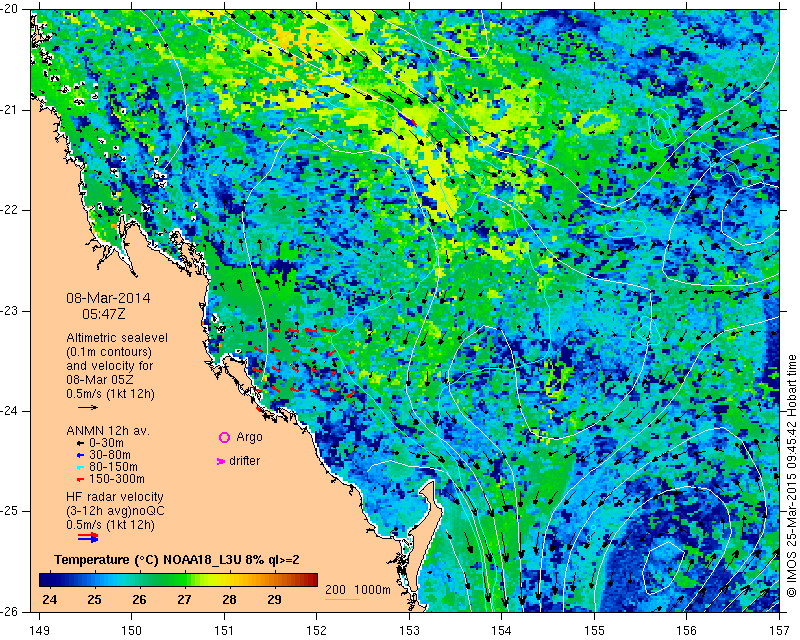Click the magenta drifter marker symbol

pyautogui.click(x=220, y=461)
